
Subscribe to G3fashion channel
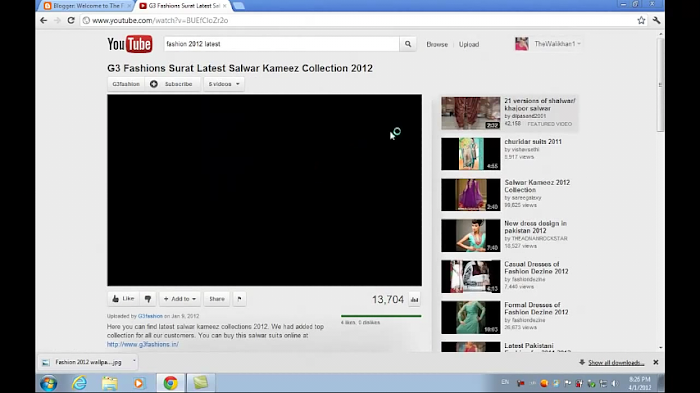[x=173, y=84]
